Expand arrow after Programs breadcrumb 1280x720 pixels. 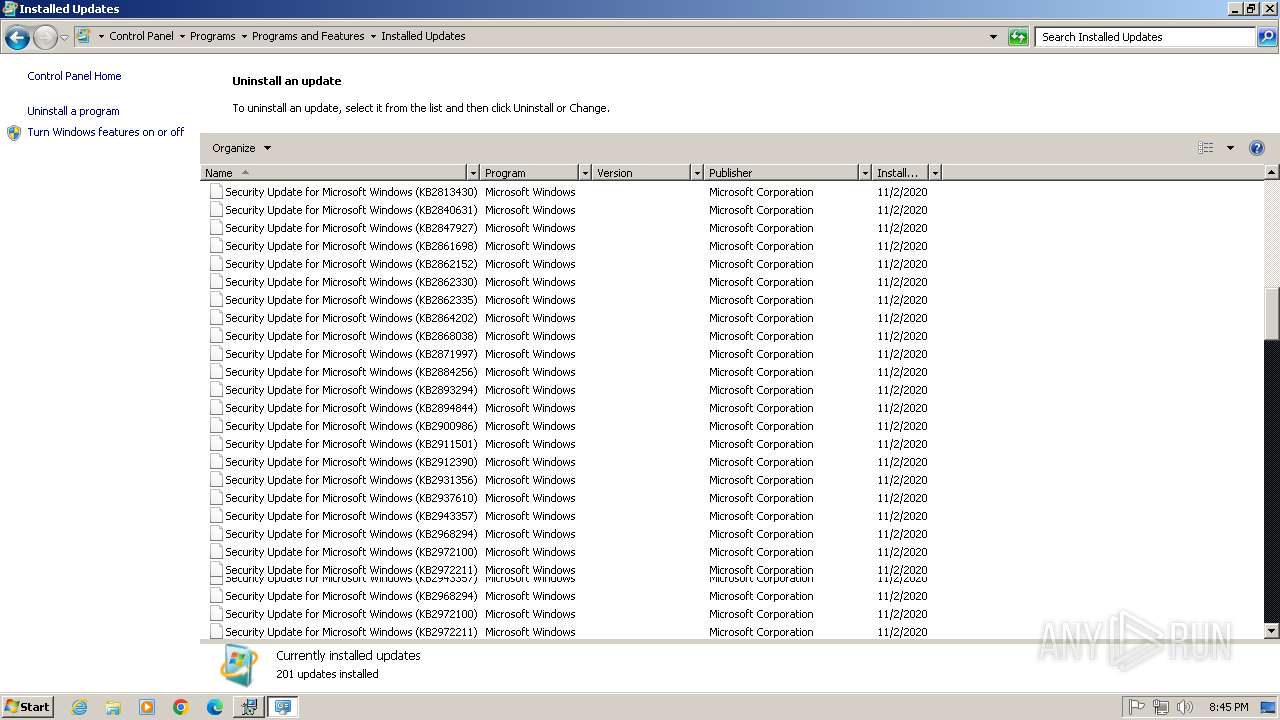tap(244, 36)
